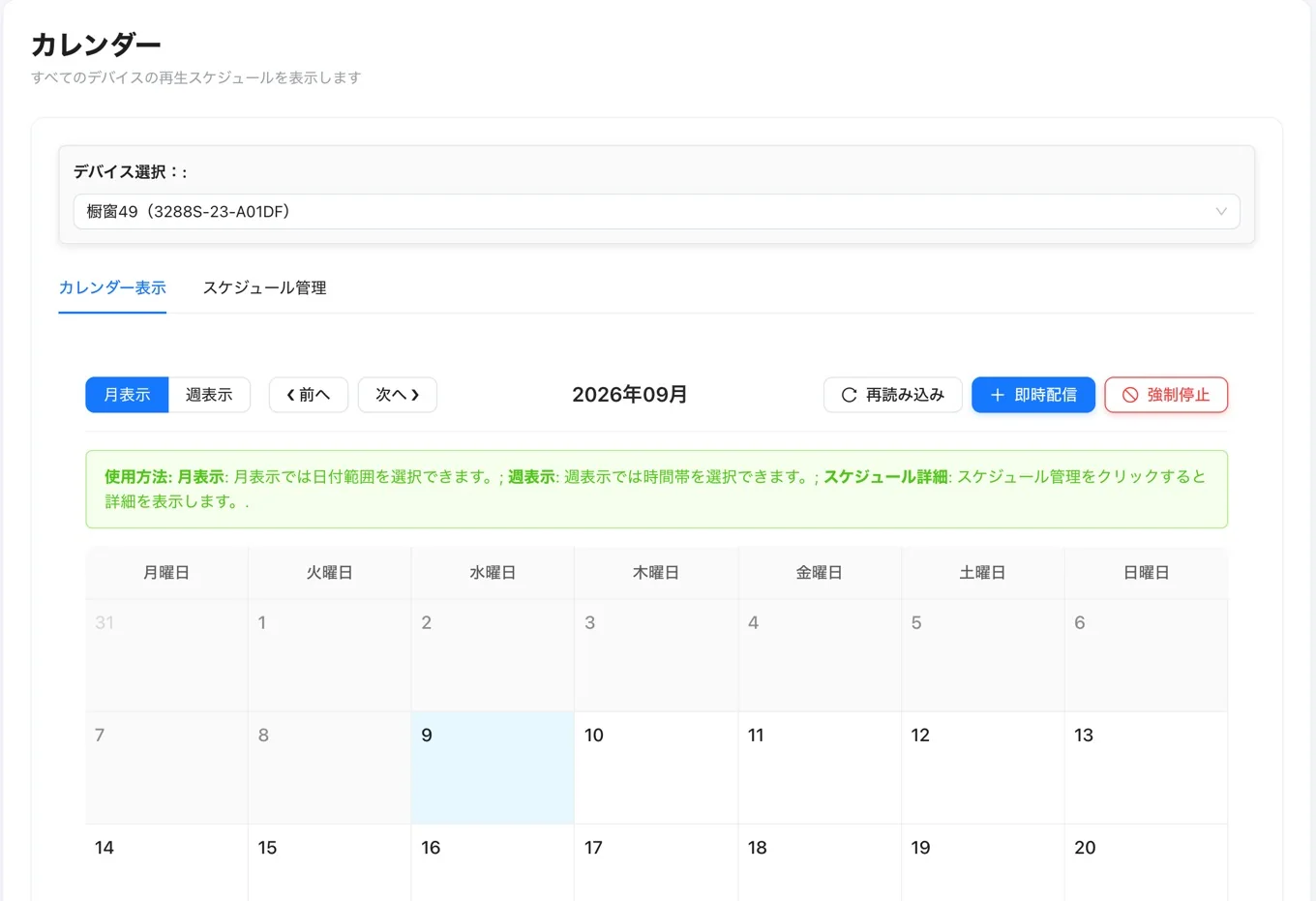Image resolution: width=1316 pixels, height=901 pixels.
Task: Select day 13 in the calendar
Action: [1146, 767]
